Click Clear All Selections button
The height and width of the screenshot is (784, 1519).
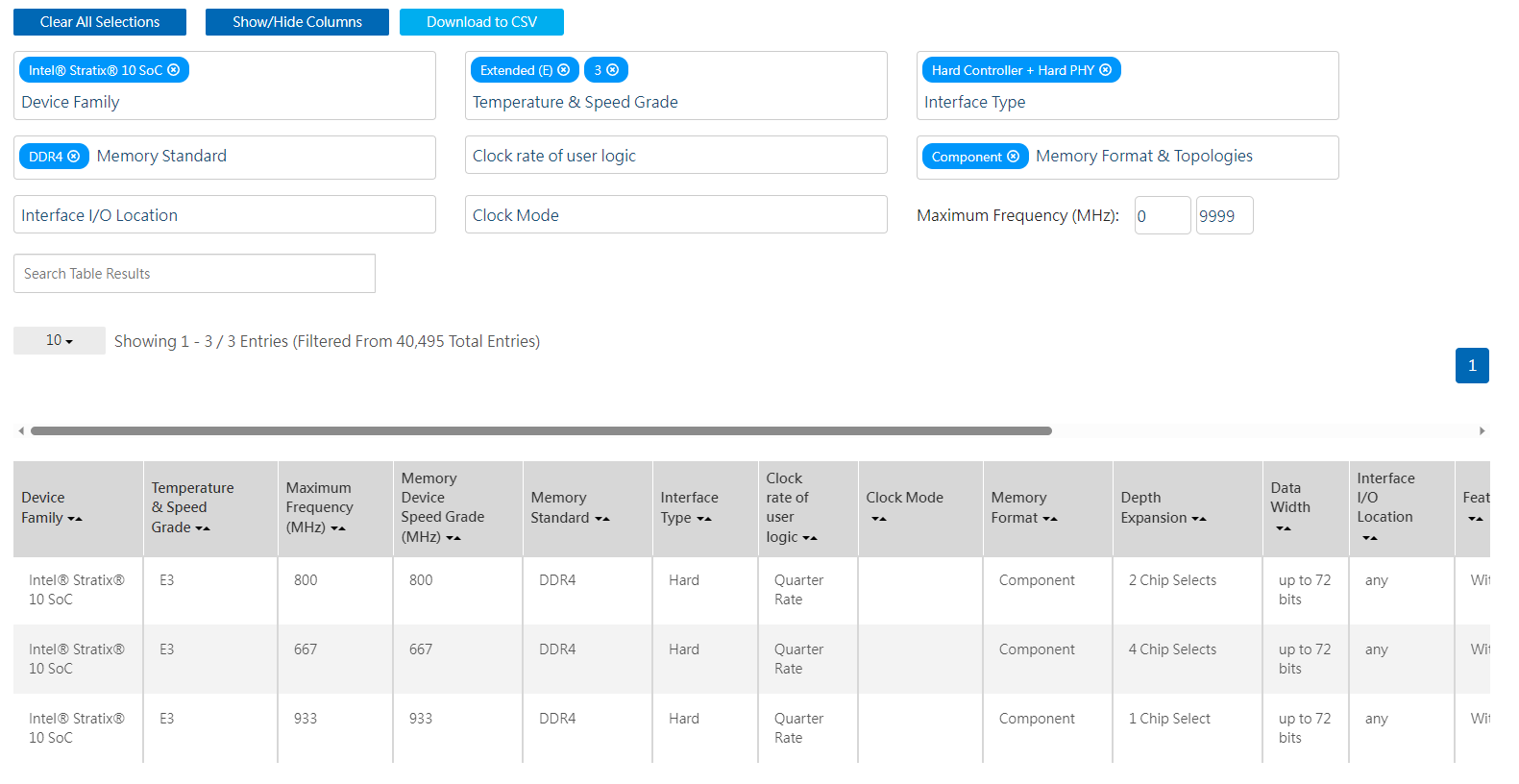(100, 22)
